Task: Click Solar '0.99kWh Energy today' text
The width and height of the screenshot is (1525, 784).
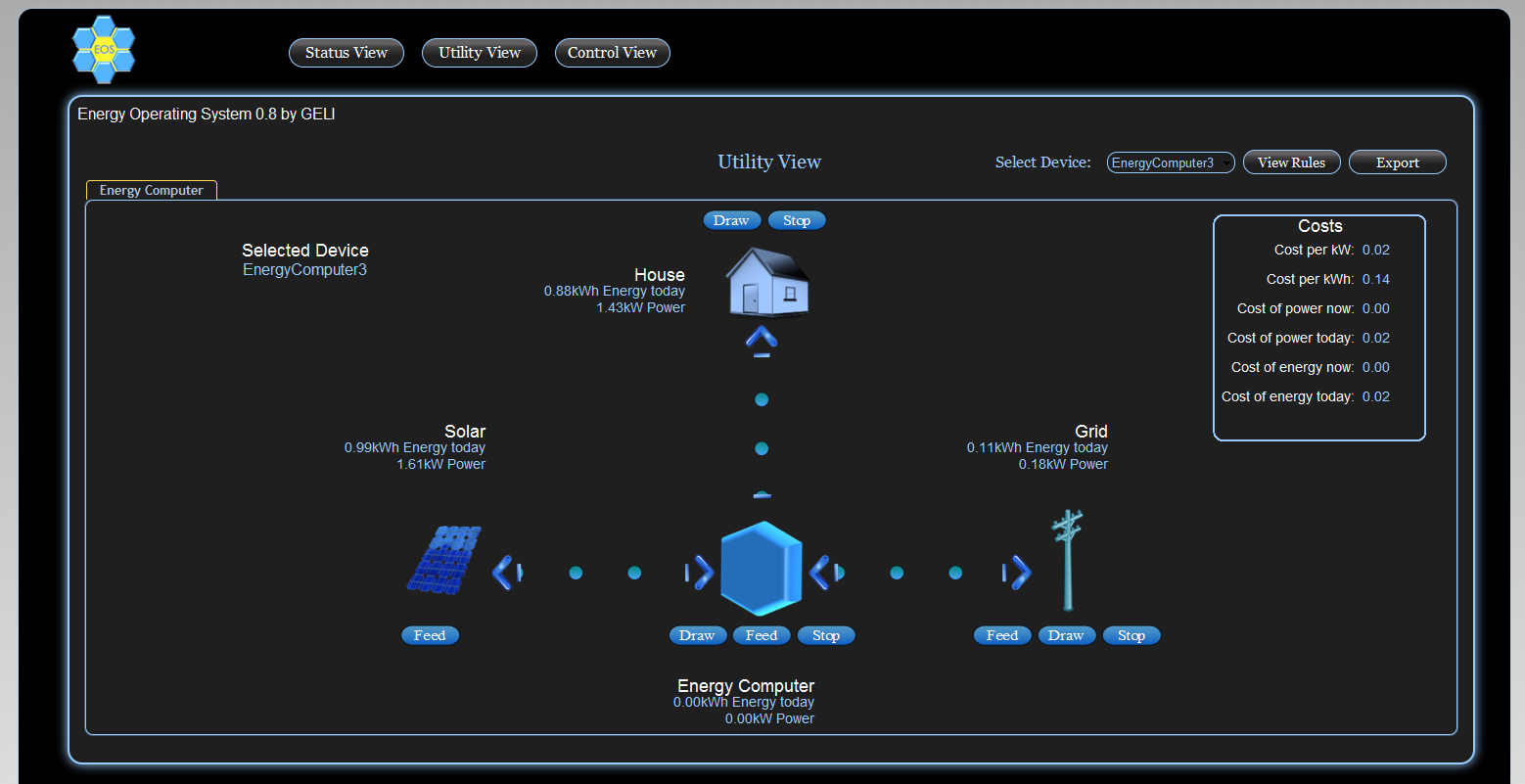Action: coord(415,447)
